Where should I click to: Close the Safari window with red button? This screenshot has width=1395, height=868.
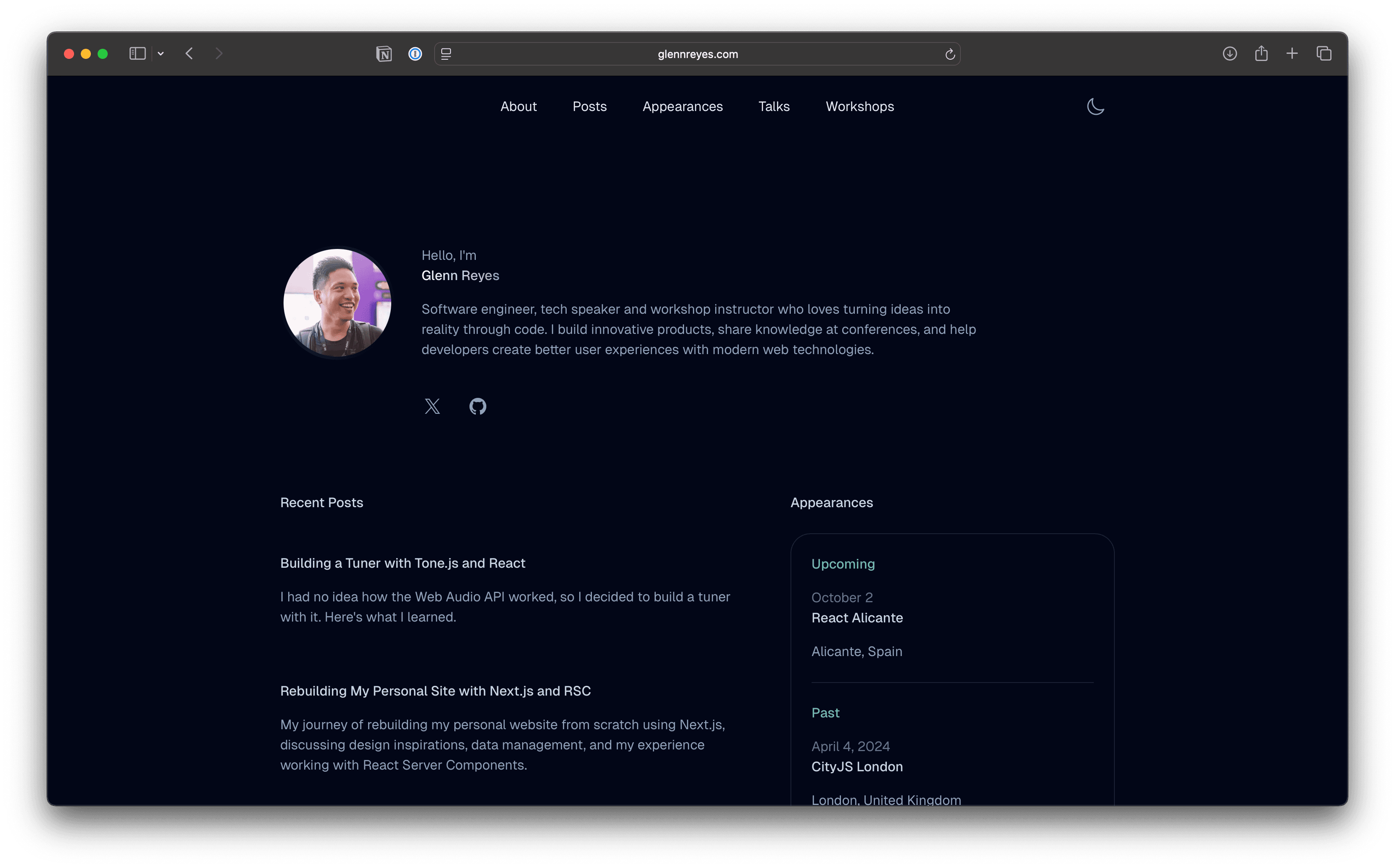[69, 53]
